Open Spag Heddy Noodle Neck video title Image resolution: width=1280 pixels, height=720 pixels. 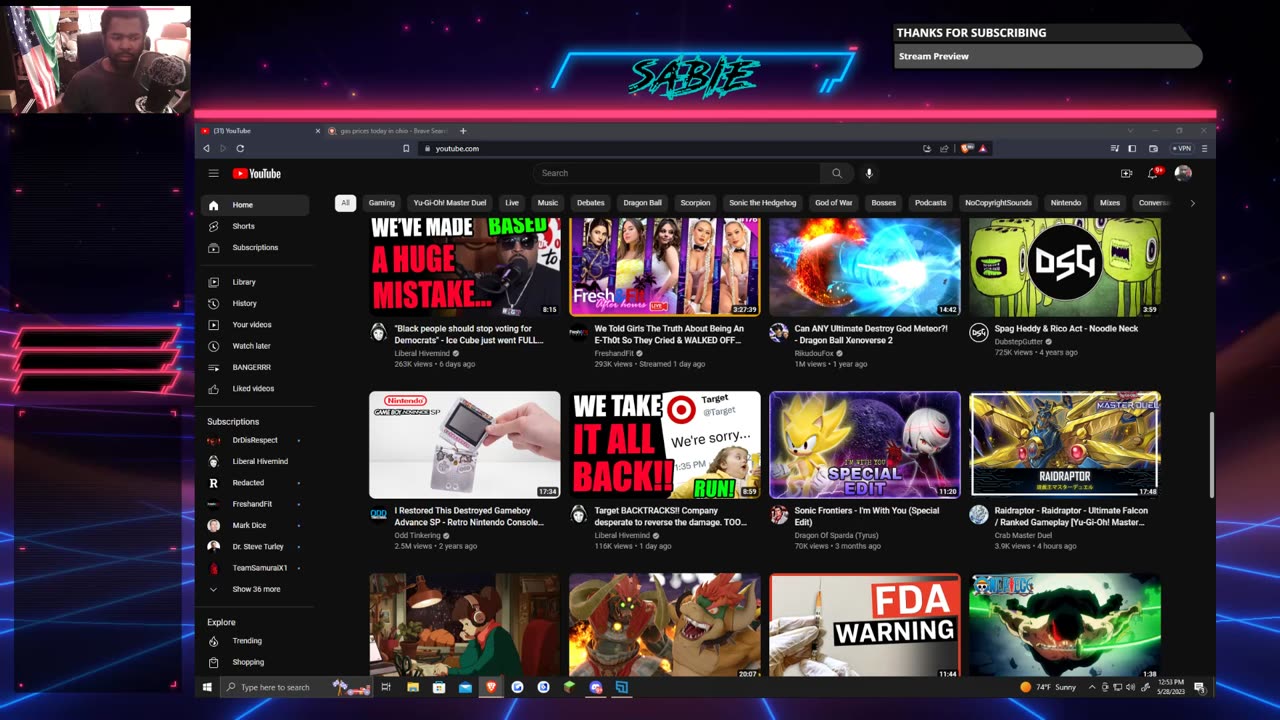coord(1066,328)
